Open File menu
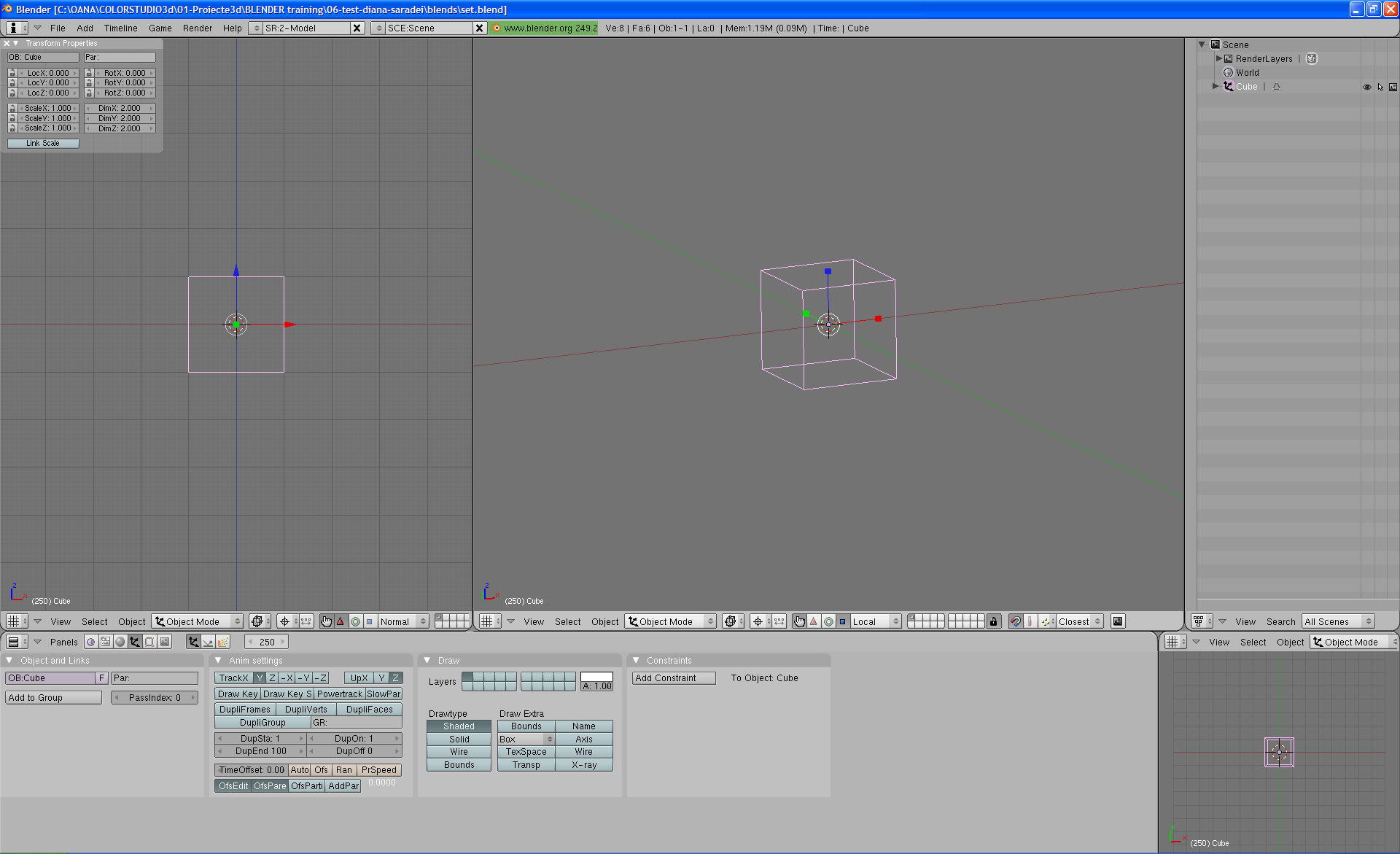 (58, 28)
